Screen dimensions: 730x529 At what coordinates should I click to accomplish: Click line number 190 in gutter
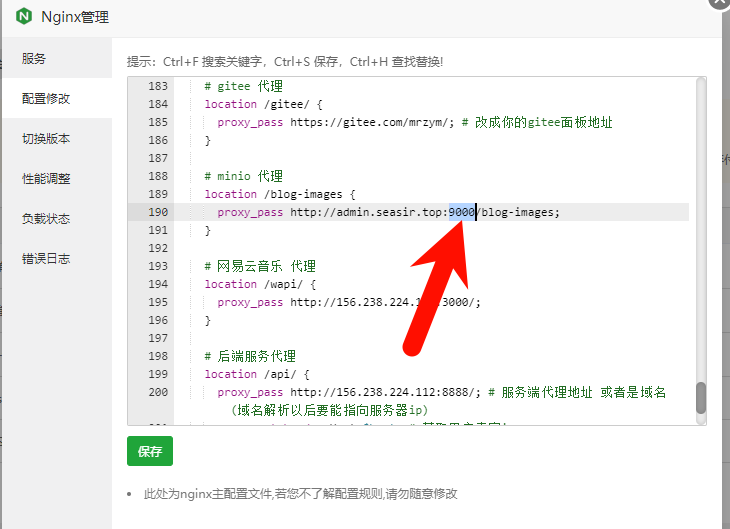pyautogui.click(x=158, y=212)
